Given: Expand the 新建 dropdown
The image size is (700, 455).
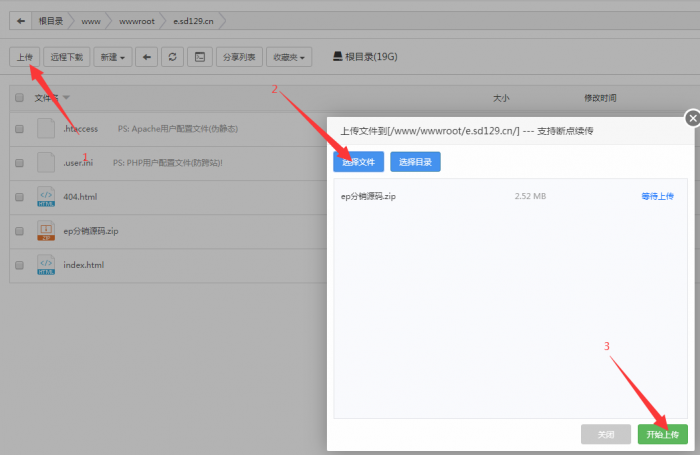Looking at the screenshot, I should click(x=112, y=57).
